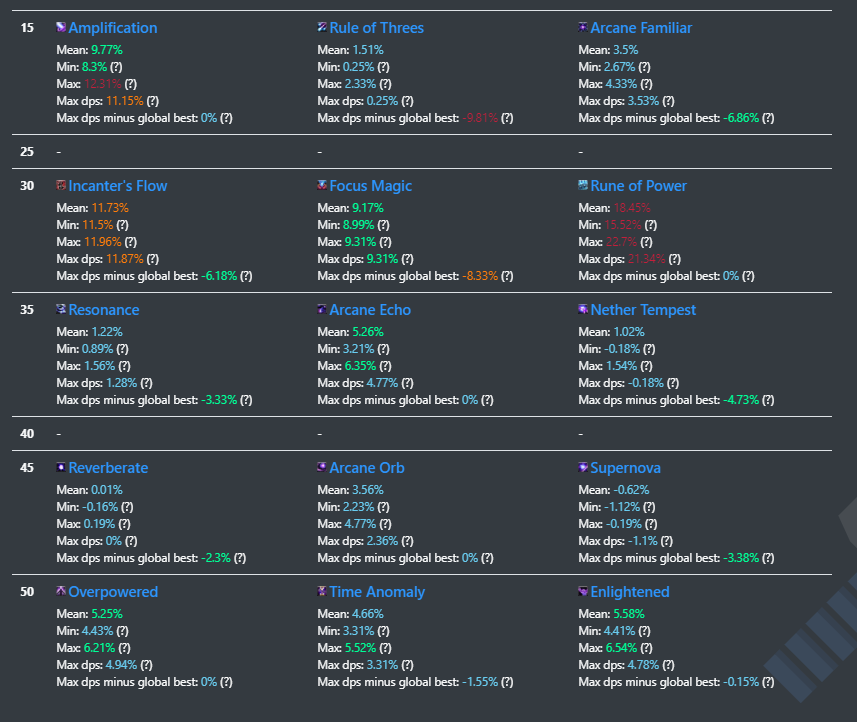
Task: Click the (?) after Reverberate -2.3%
Action: click(x=240, y=558)
